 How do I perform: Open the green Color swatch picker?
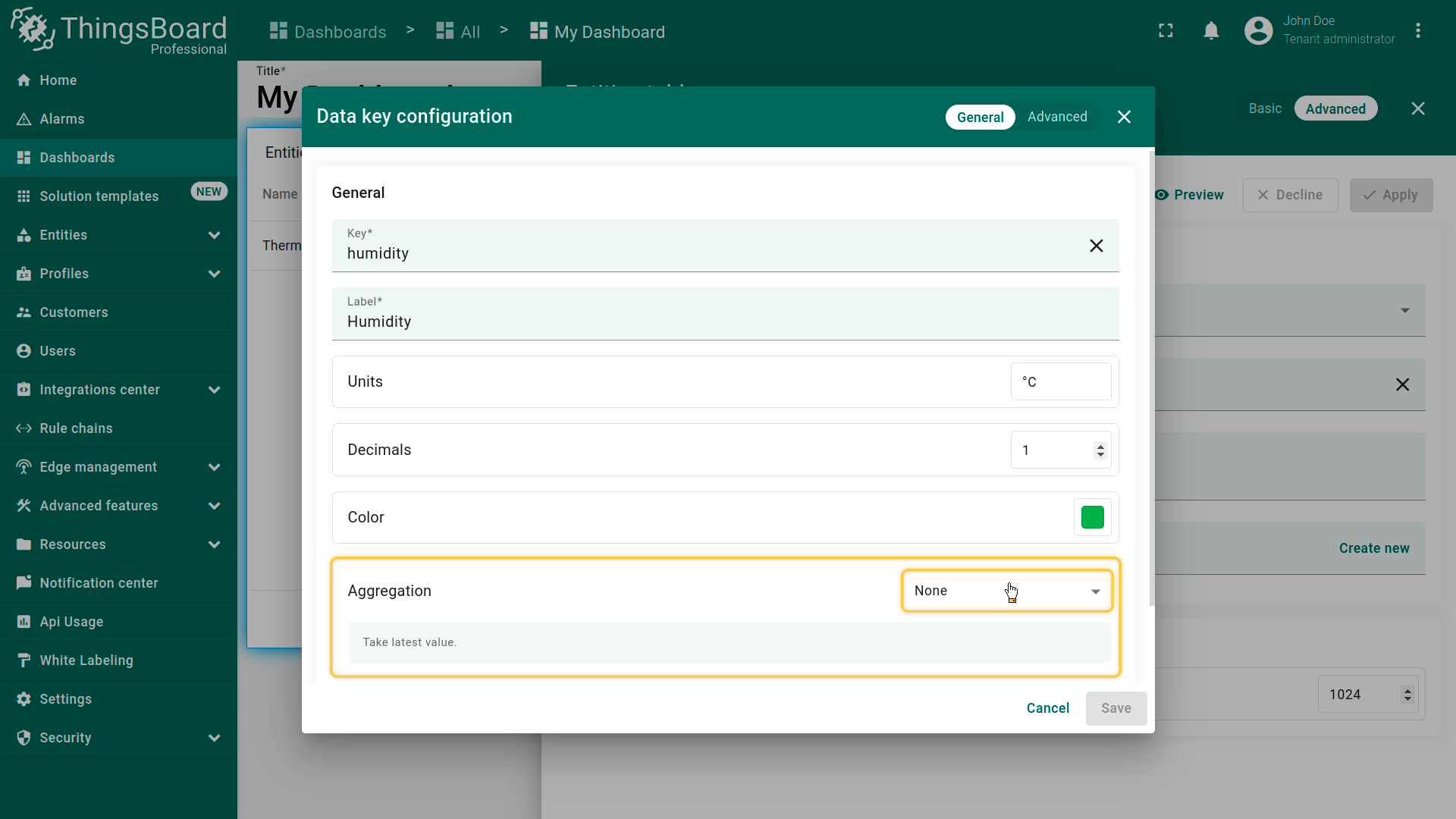click(x=1092, y=517)
